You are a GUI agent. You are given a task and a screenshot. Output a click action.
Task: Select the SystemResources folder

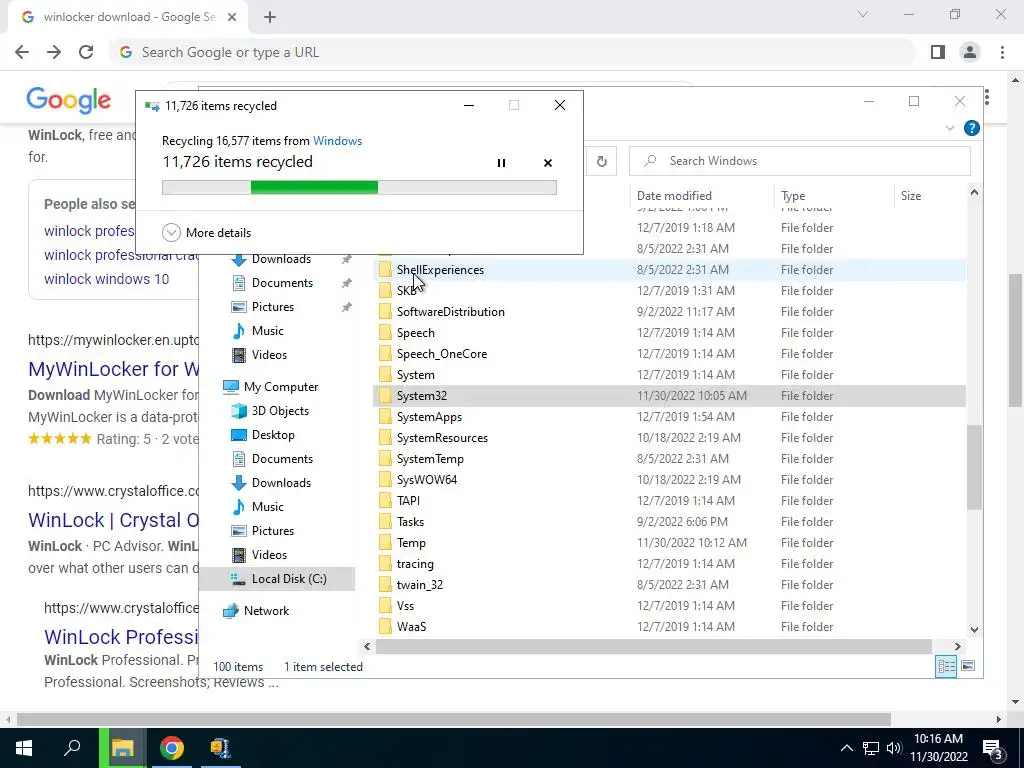point(669,438)
